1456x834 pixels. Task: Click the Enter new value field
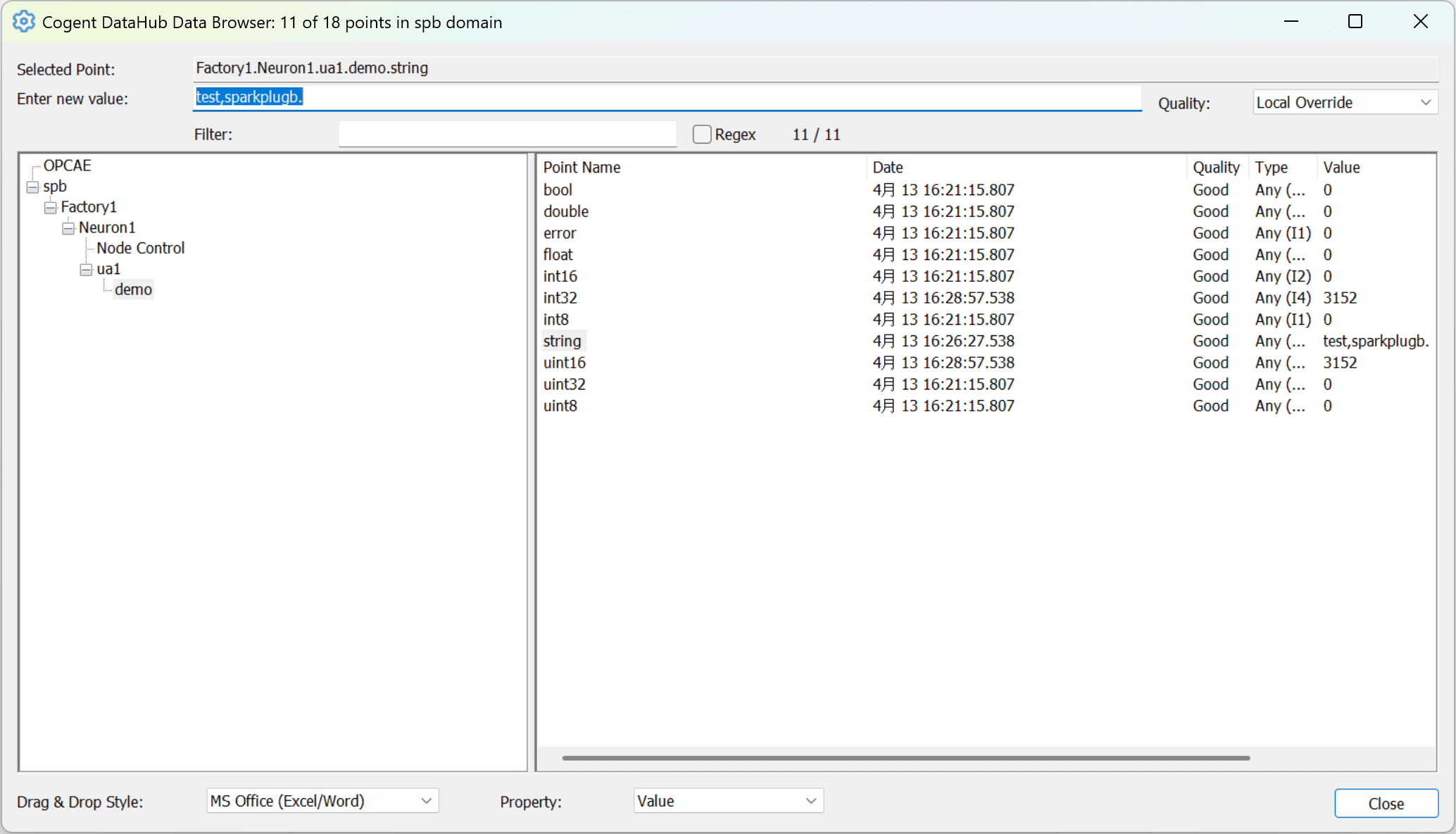(666, 97)
